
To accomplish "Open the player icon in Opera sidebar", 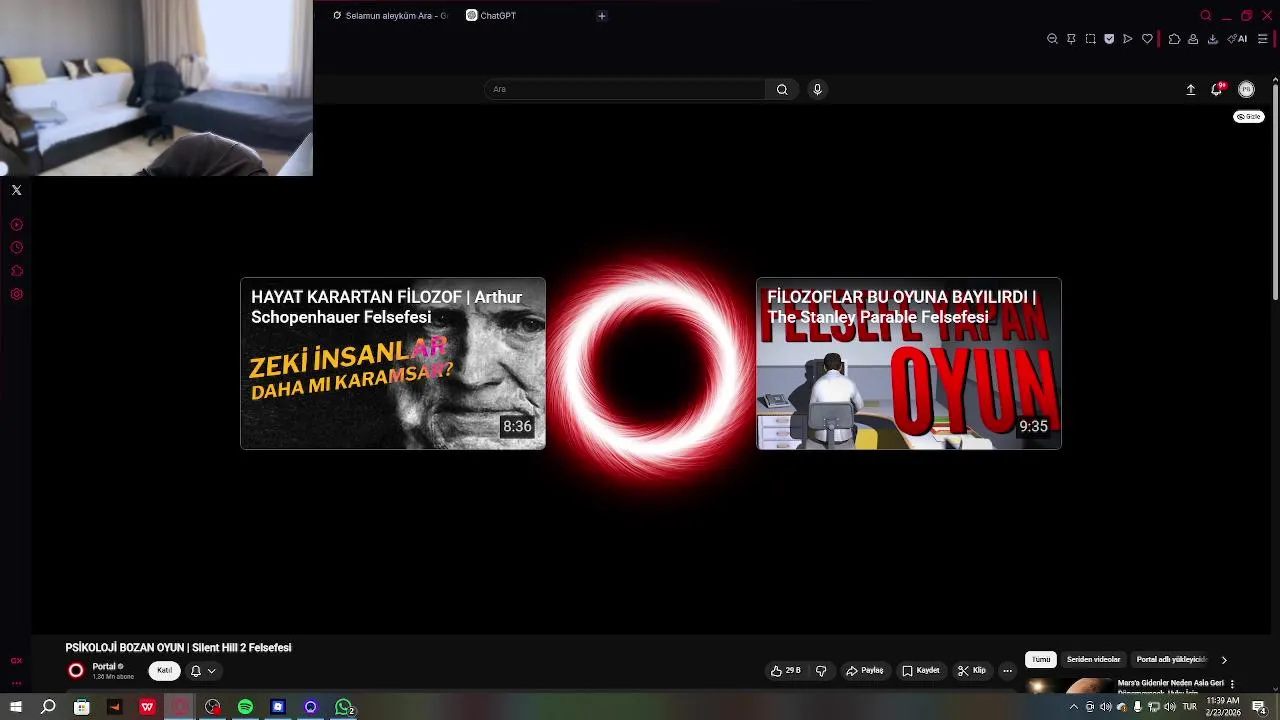I will [16, 225].
